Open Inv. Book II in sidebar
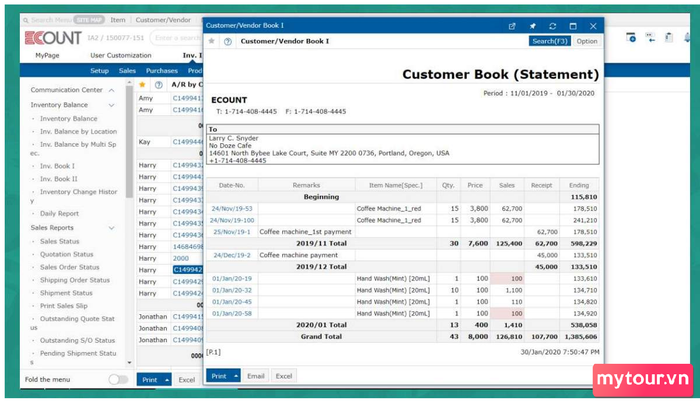Image resolution: width=700 pixels, height=405 pixels. point(58,179)
